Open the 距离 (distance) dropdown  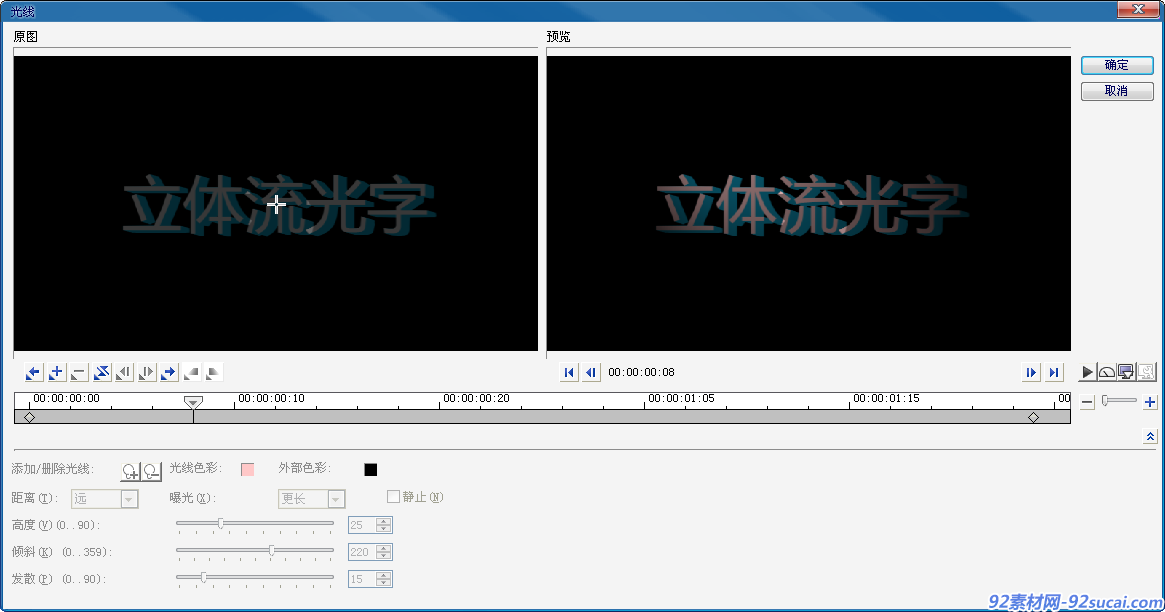(105, 498)
